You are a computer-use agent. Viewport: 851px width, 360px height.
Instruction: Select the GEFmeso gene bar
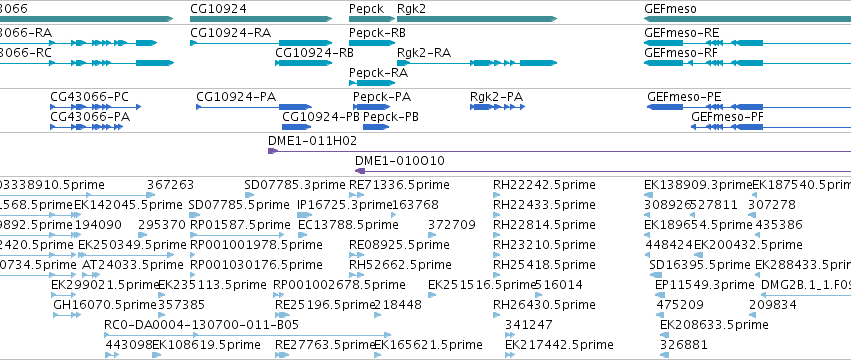point(747,19)
